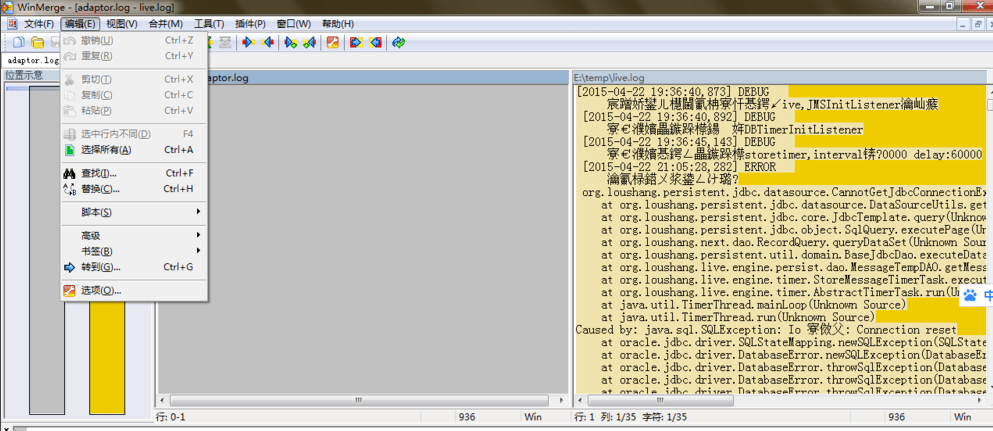
Task: Click Copy Left and Advance icon
Action: pyautogui.click(x=309, y=42)
